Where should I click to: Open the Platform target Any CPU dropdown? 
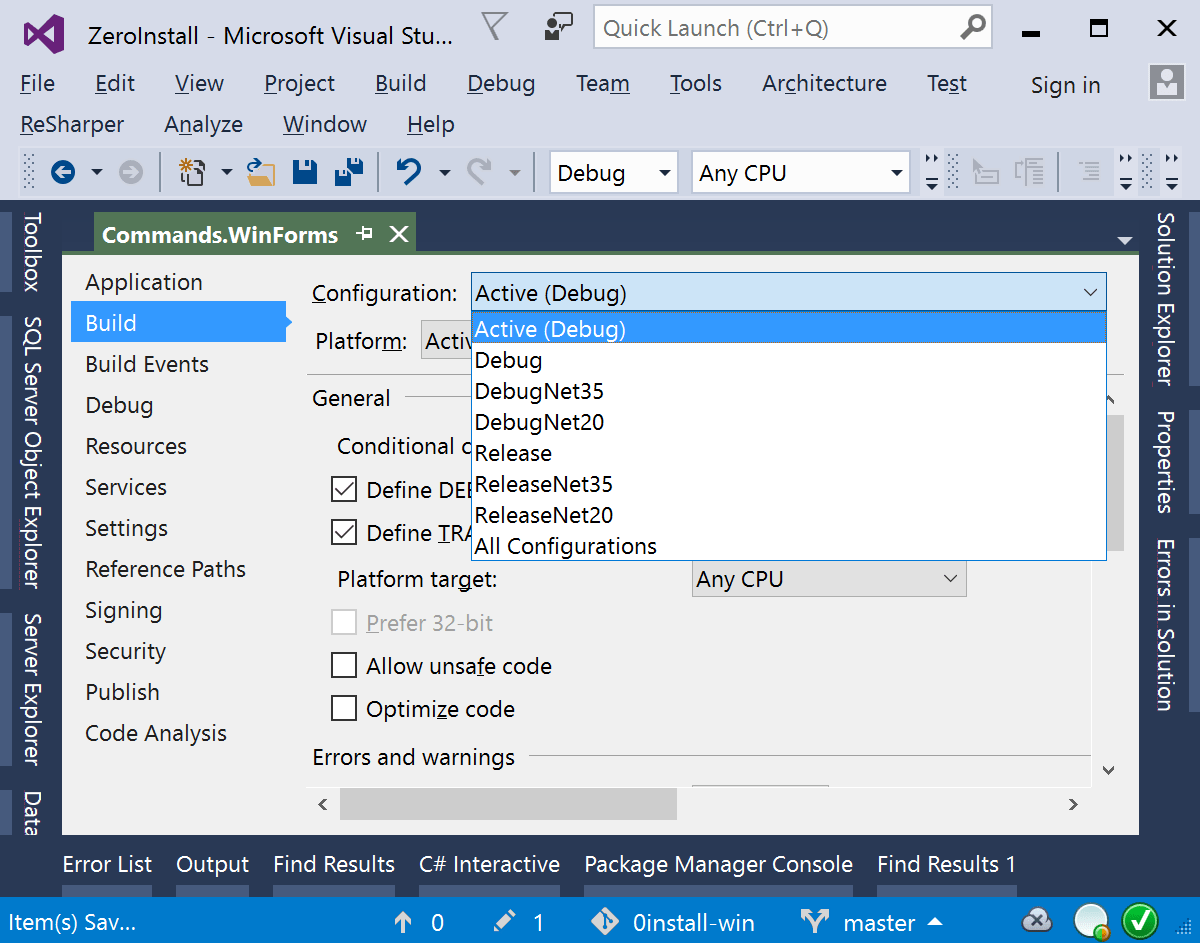829,579
